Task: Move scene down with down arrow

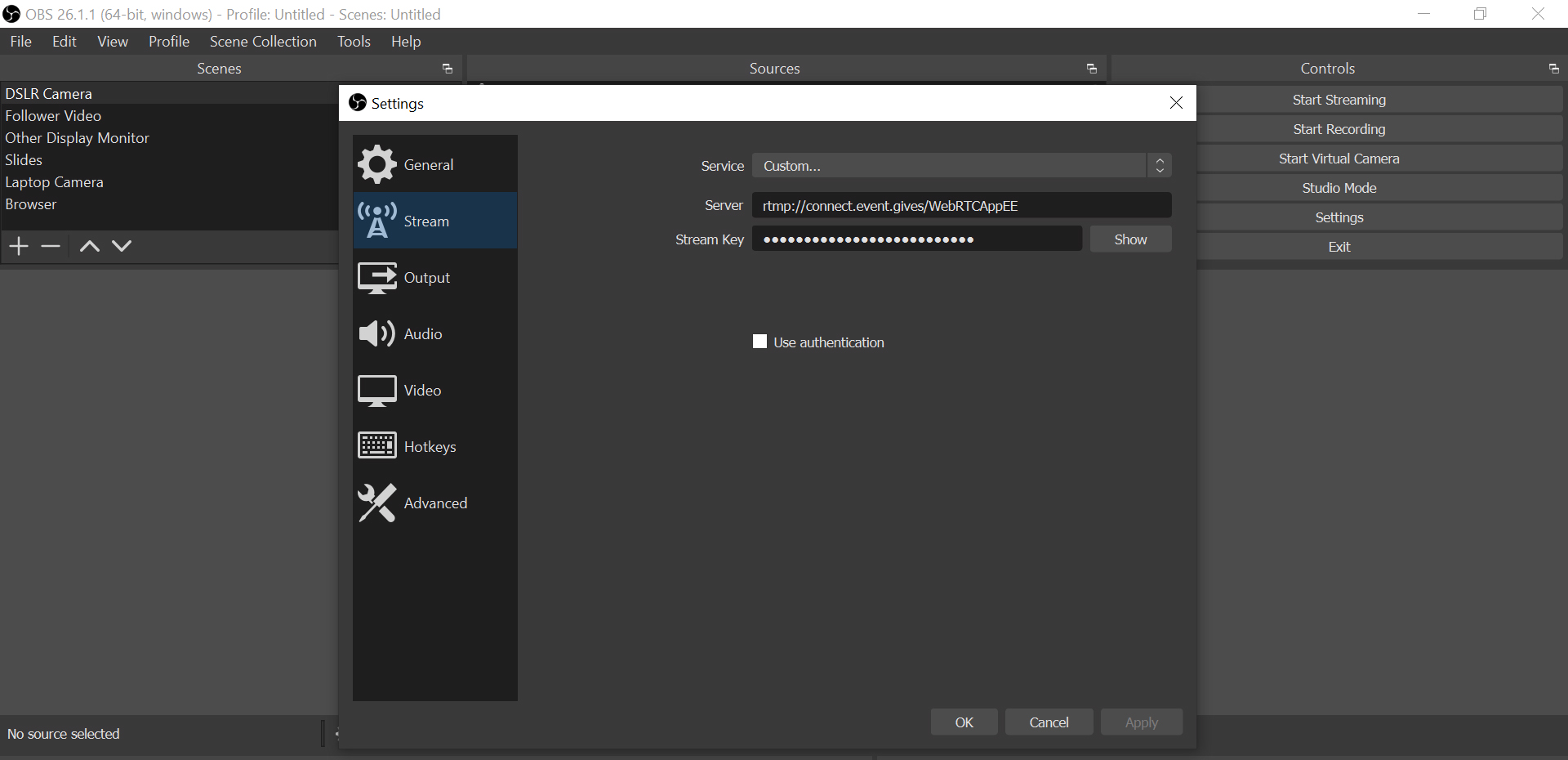Action: 122,246
